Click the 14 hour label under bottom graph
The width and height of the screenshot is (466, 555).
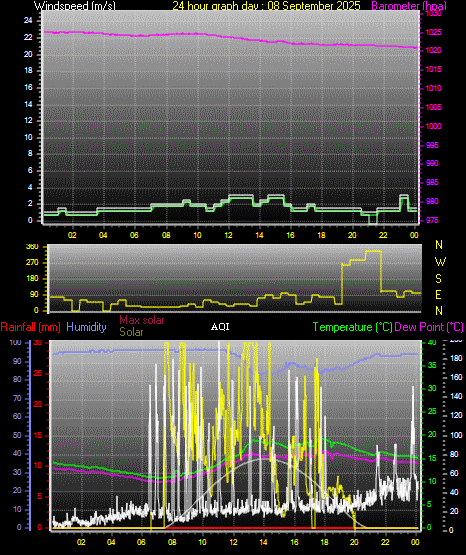tap(263, 542)
